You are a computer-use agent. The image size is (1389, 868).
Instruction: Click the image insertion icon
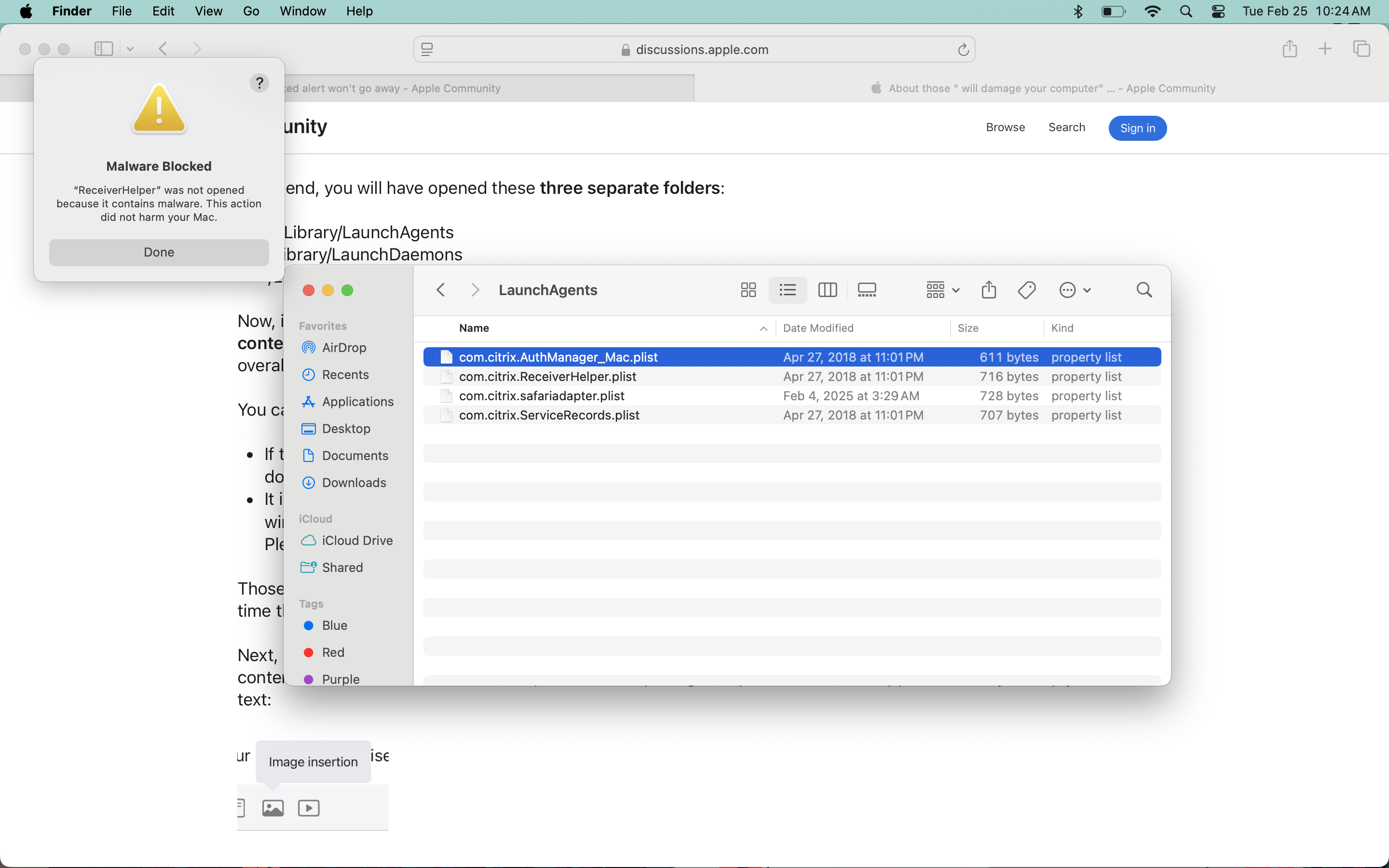pyautogui.click(x=272, y=808)
